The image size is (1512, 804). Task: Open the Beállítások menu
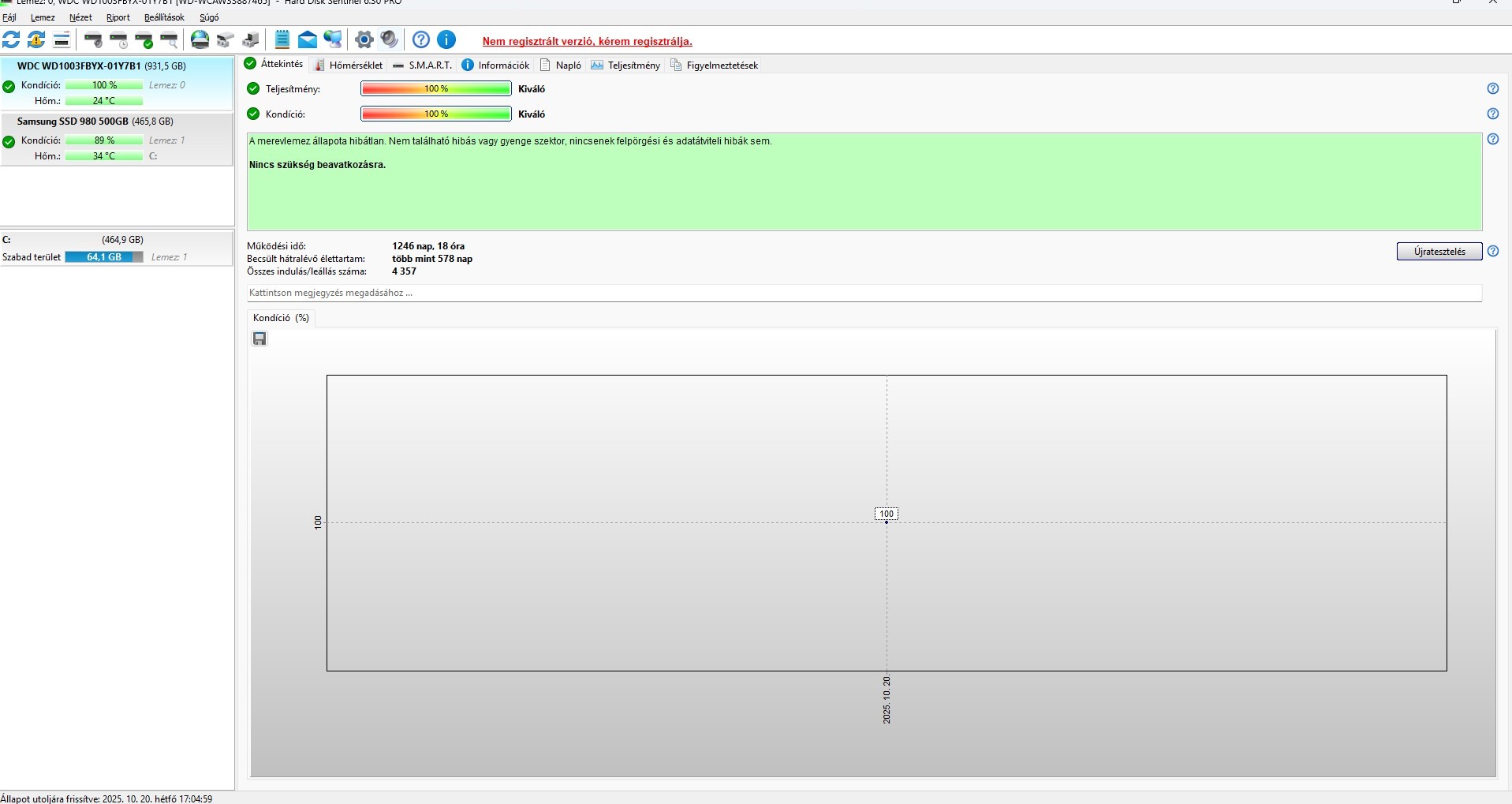(x=164, y=17)
